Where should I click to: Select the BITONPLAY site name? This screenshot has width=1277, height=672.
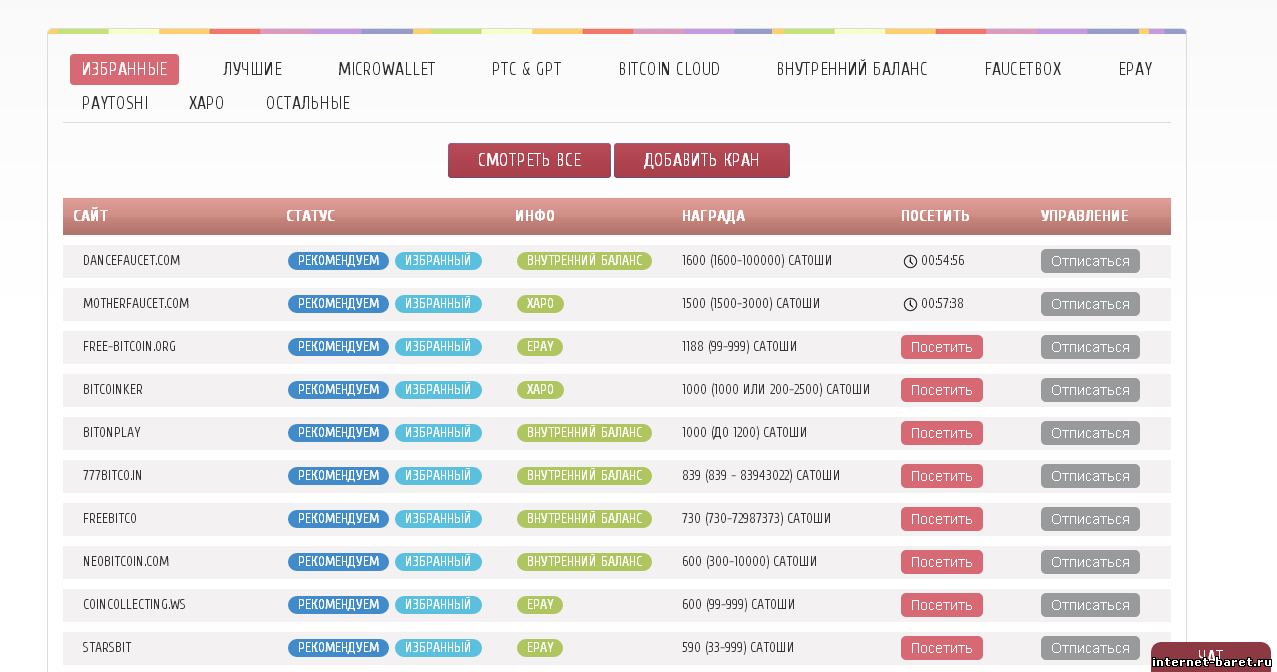pyautogui.click(x=111, y=433)
